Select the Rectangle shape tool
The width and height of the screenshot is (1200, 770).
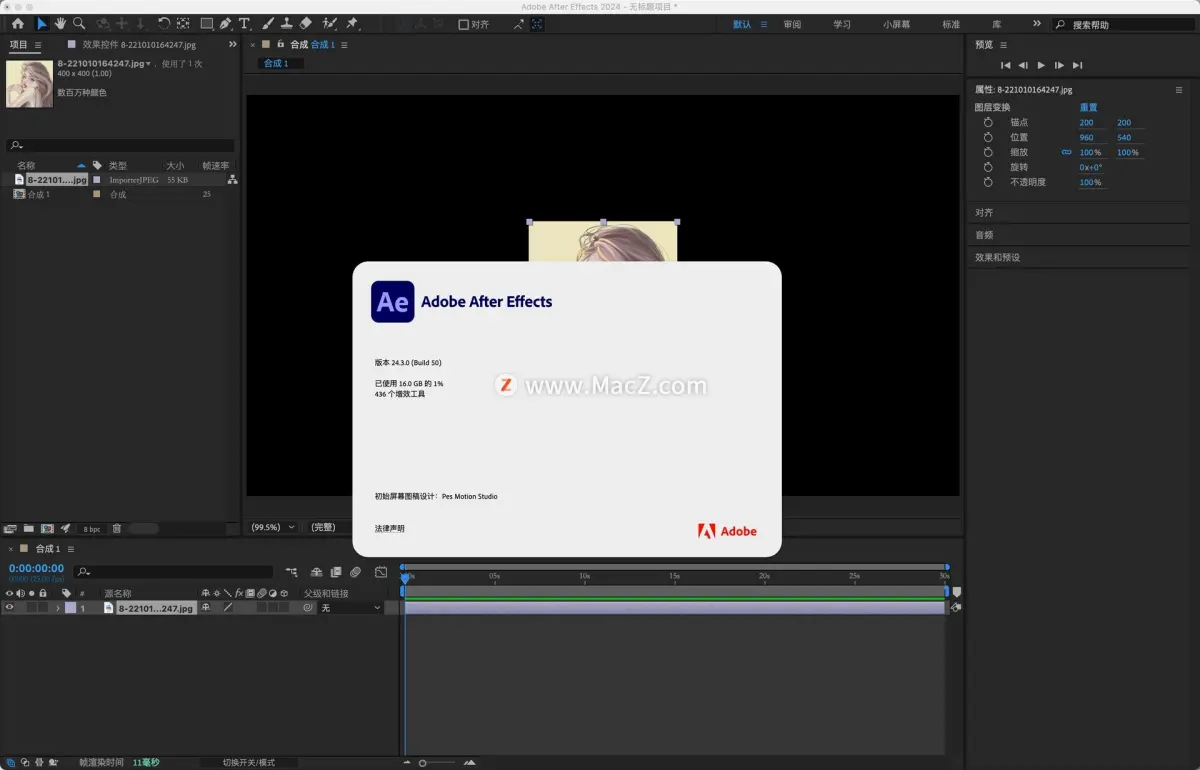[206, 23]
